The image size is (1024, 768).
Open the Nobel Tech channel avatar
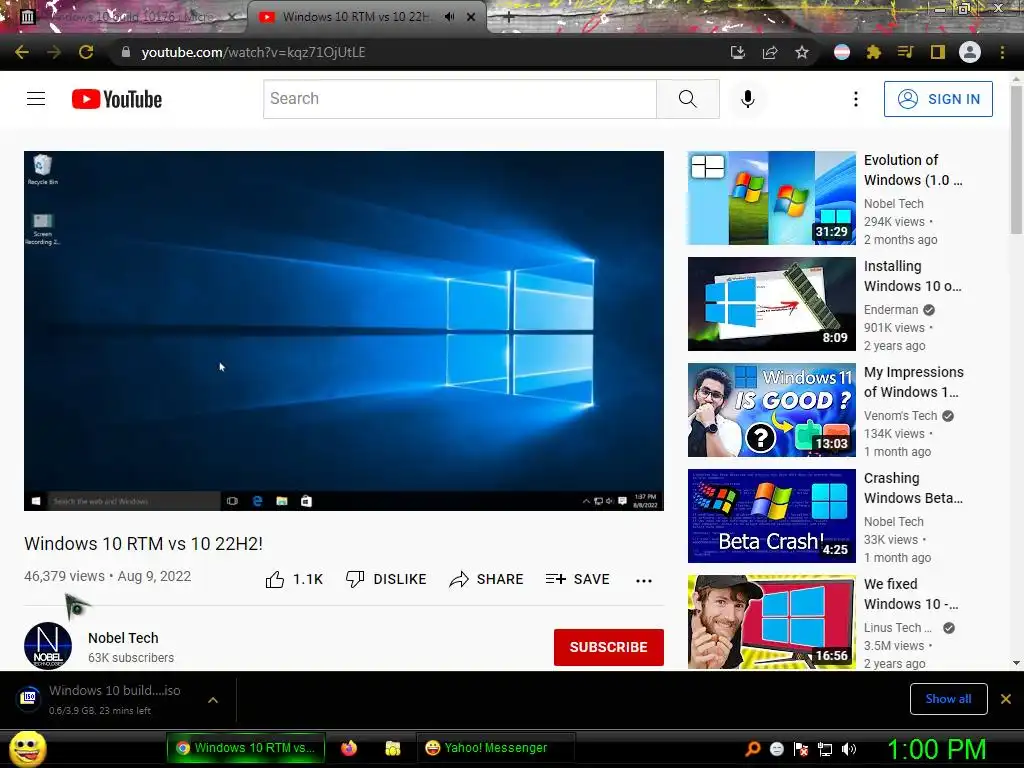click(48, 646)
